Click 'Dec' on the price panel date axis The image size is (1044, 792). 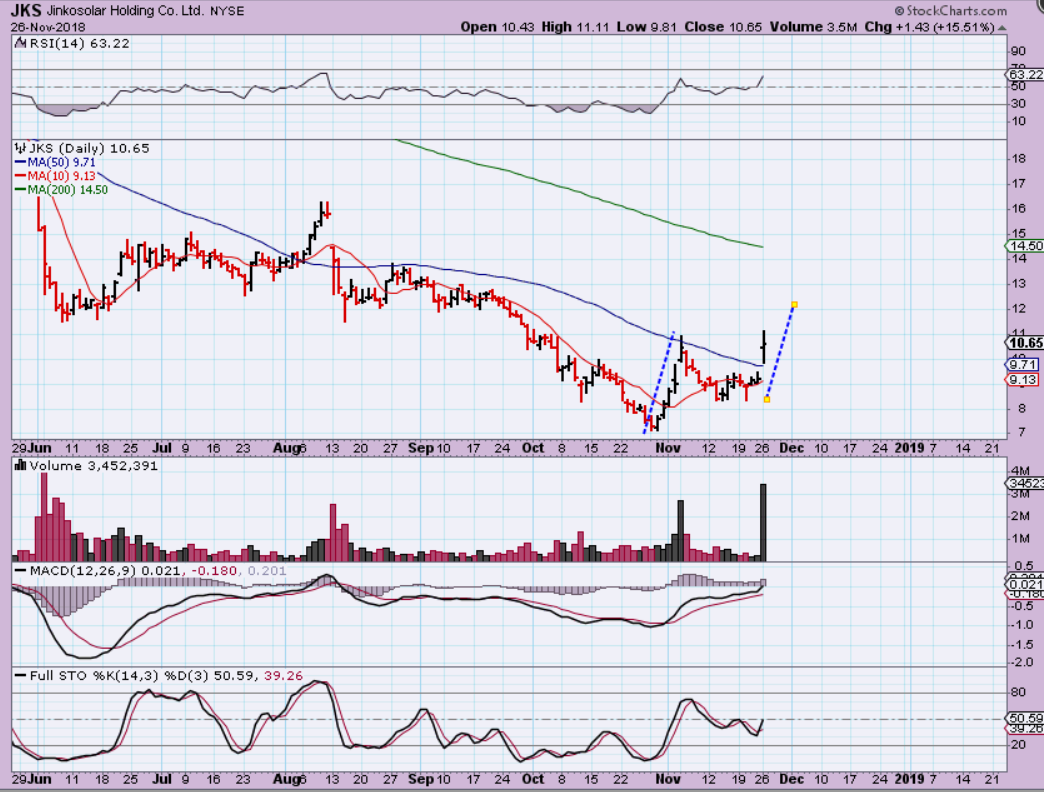(791, 448)
